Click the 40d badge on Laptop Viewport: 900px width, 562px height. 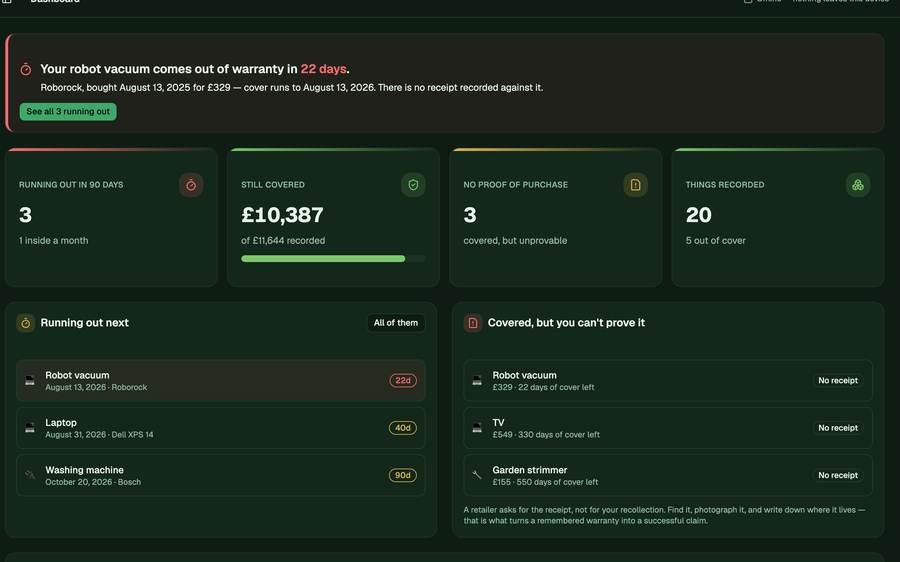pyautogui.click(x=403, y=428)
